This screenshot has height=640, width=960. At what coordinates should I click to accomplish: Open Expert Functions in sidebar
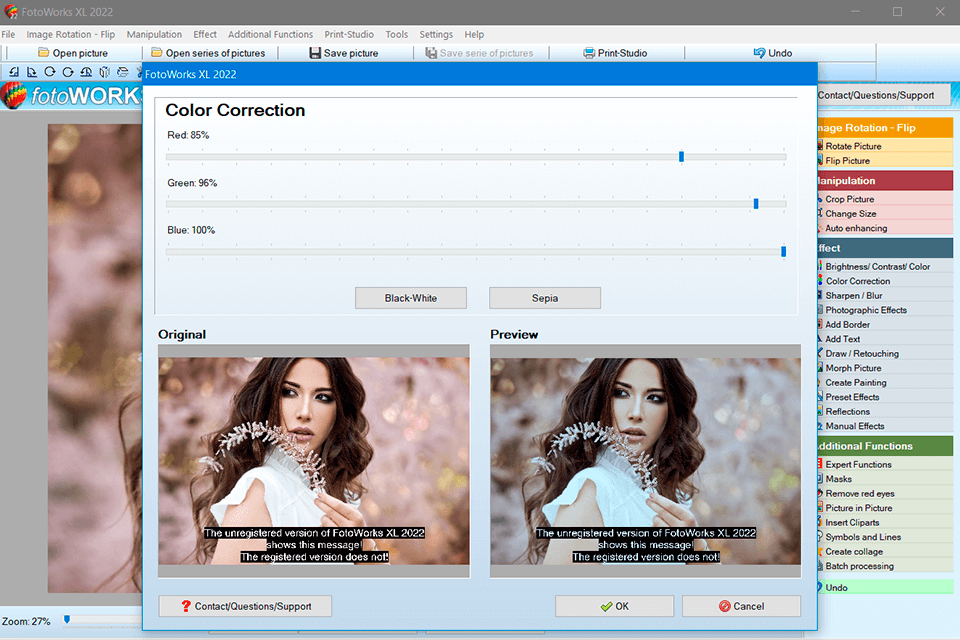[x=885, y=464]
